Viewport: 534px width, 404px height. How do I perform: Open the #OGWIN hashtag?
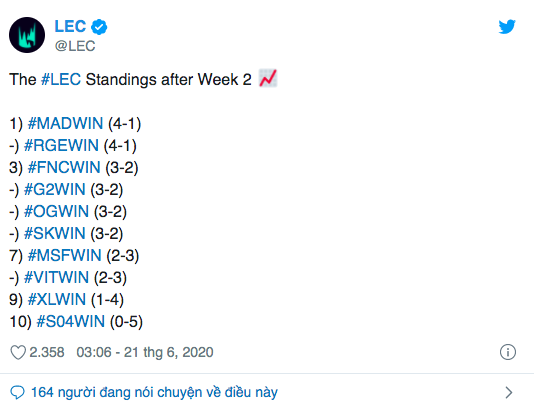coord(56,211)
